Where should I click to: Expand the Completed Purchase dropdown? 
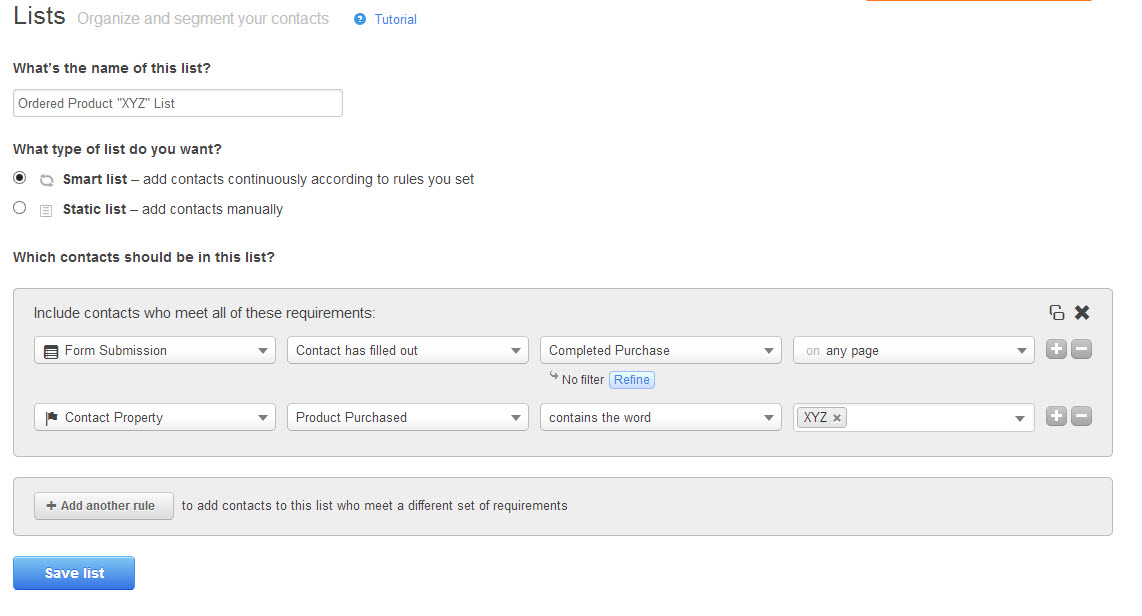(660, 351)
